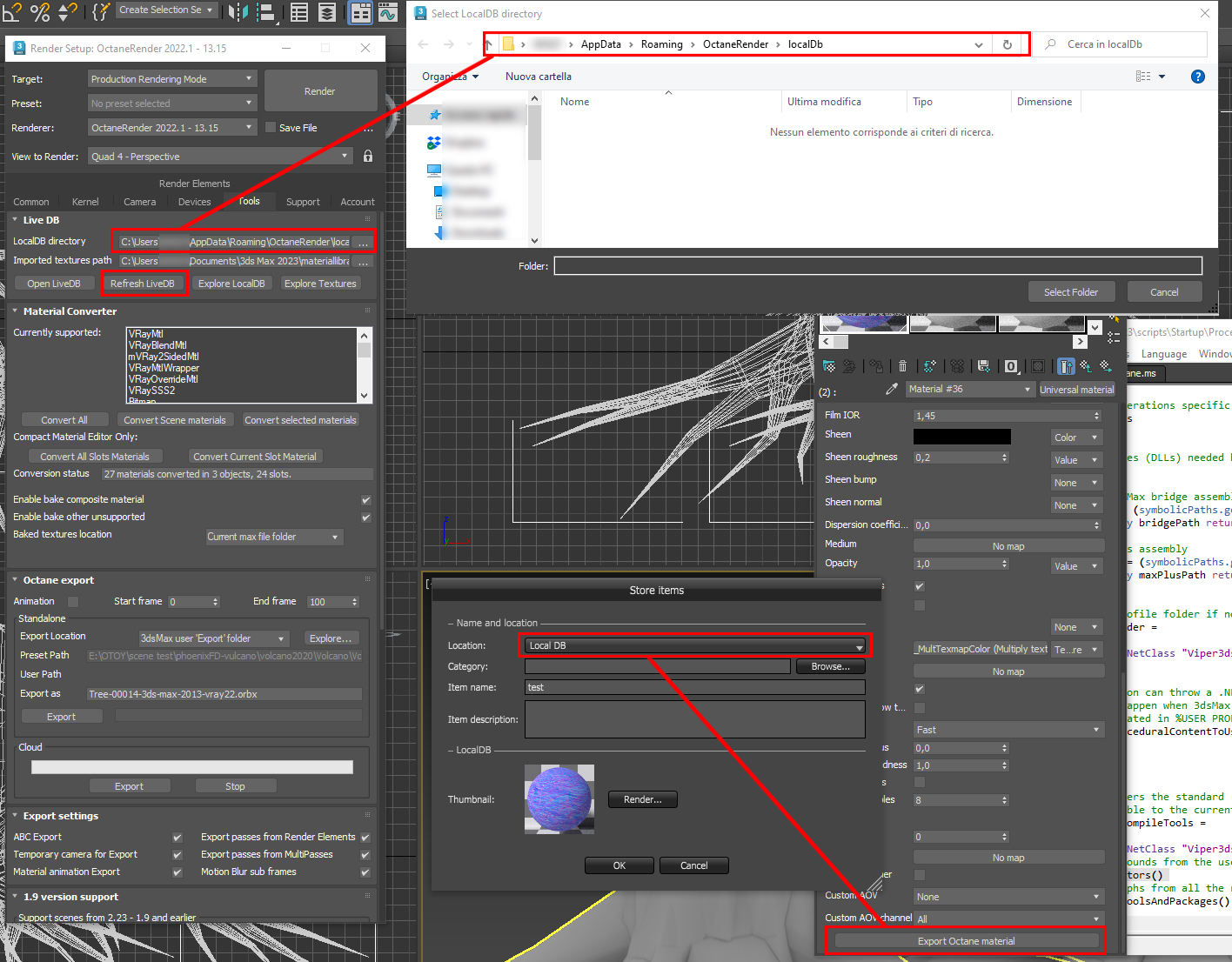
Task: Open the Layer Explorer icon
Action: tap(327, 12)
